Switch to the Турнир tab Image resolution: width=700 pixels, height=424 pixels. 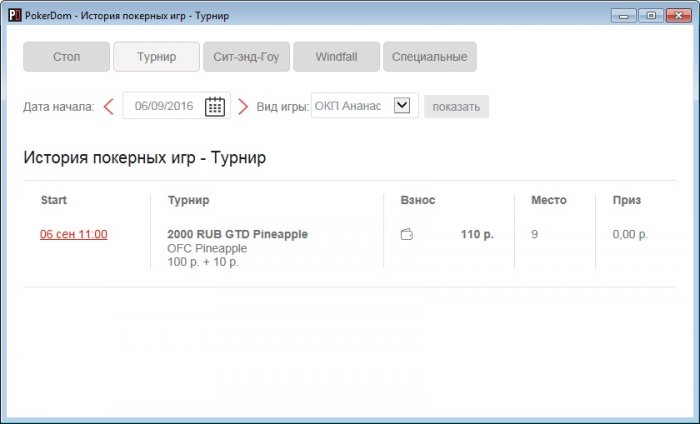[156, 57]
